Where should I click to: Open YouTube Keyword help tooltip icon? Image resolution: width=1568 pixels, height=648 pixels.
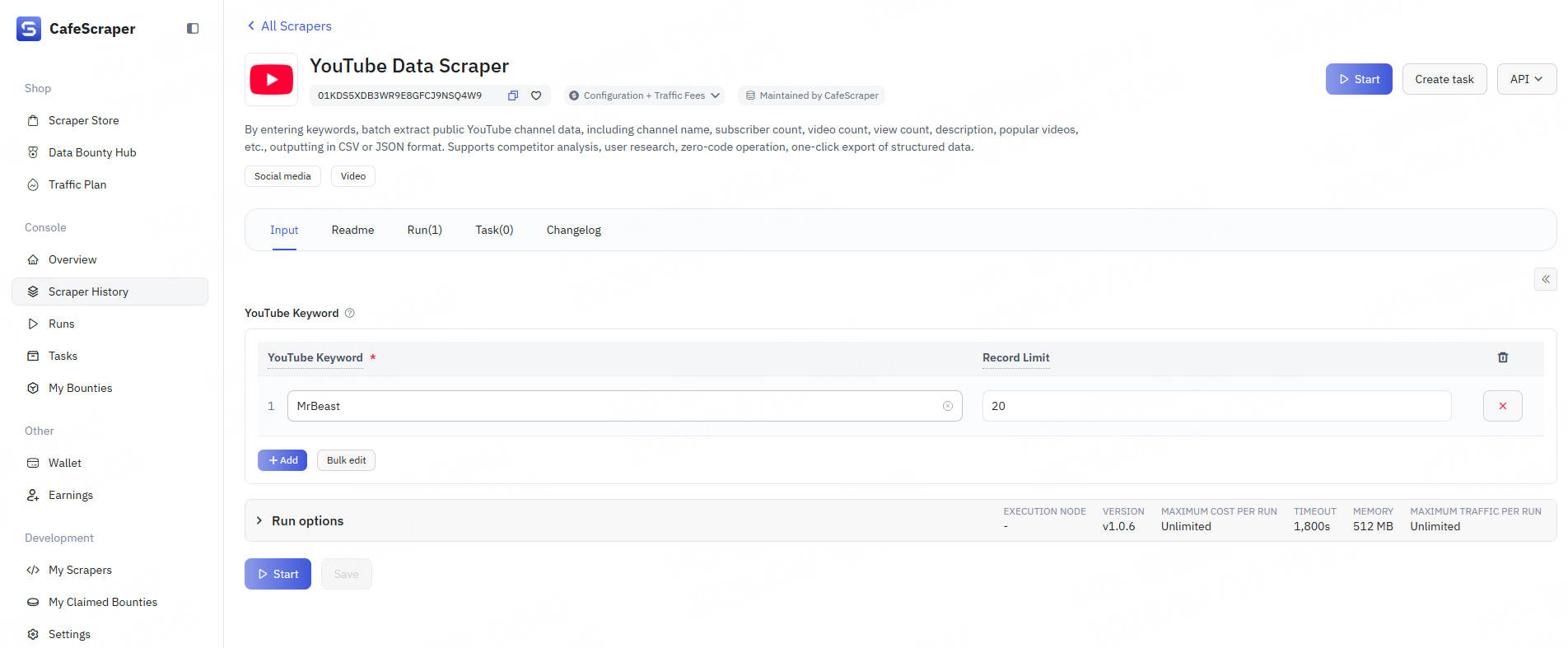(x=350, y=313)
